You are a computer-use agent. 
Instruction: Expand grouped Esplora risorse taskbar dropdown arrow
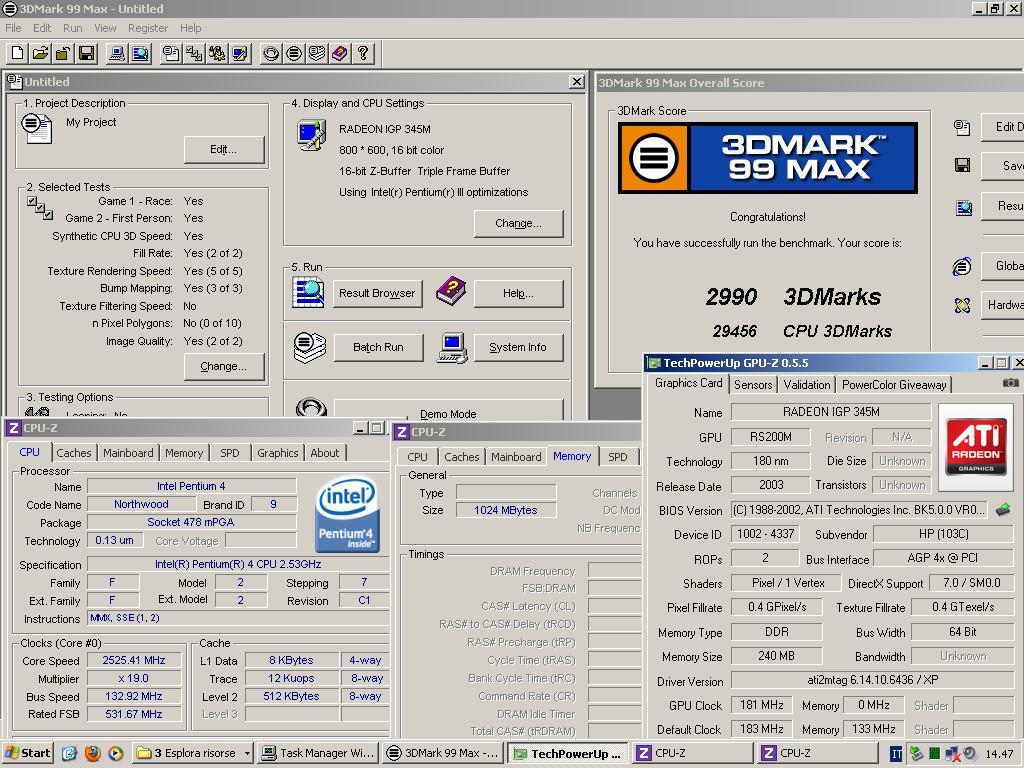tap(247, 754)
